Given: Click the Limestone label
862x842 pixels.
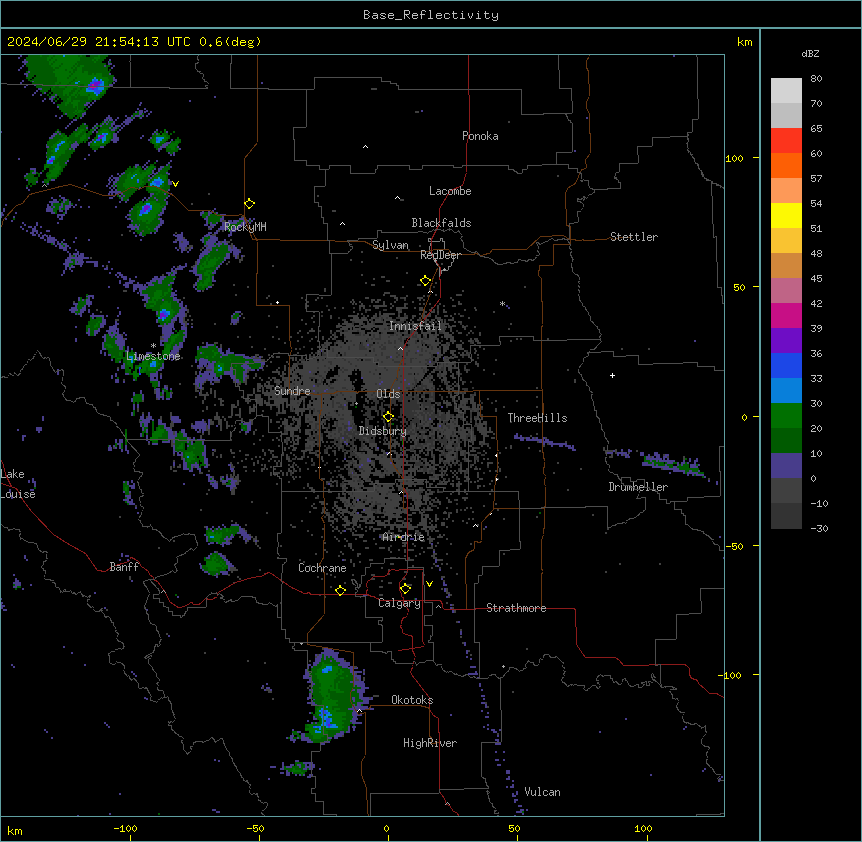Looking at the screenshot, I should coord(153,356).
